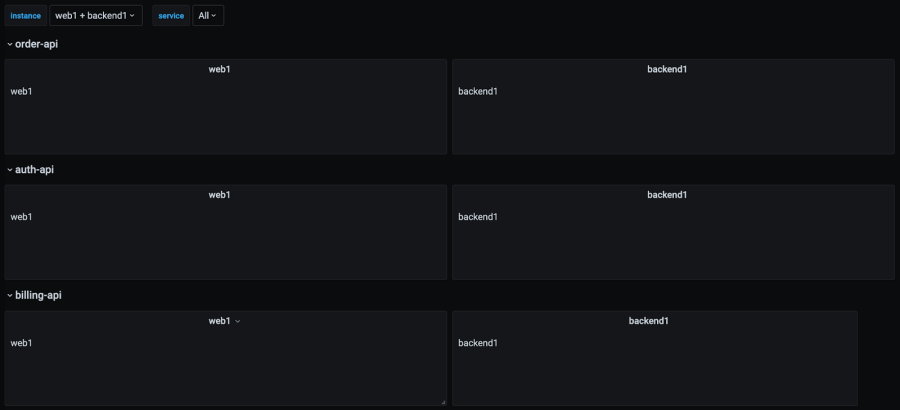This screenshot has height=410, width=900.
Task: Open web1 panel menu chevron in billing-api
Action: coord(238,322)
